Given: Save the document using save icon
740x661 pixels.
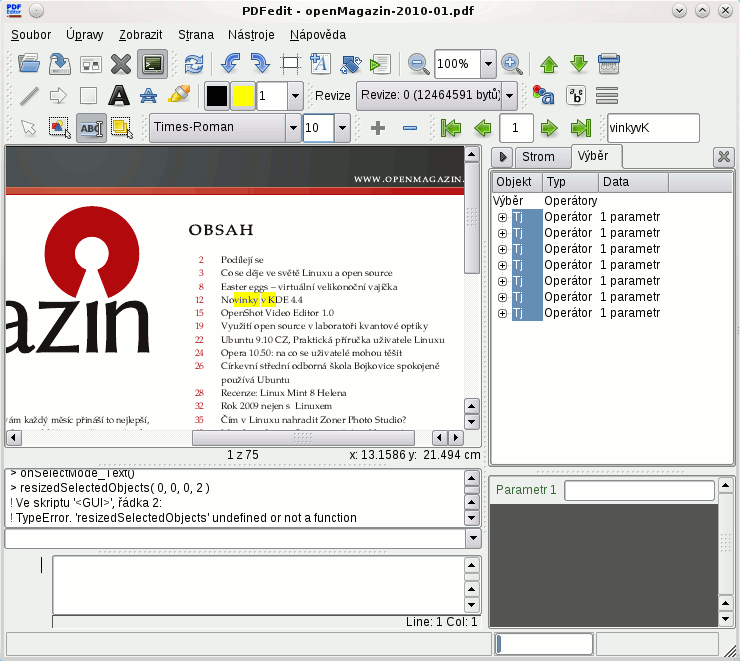Looking at the screenshot, I should (60, 63).
